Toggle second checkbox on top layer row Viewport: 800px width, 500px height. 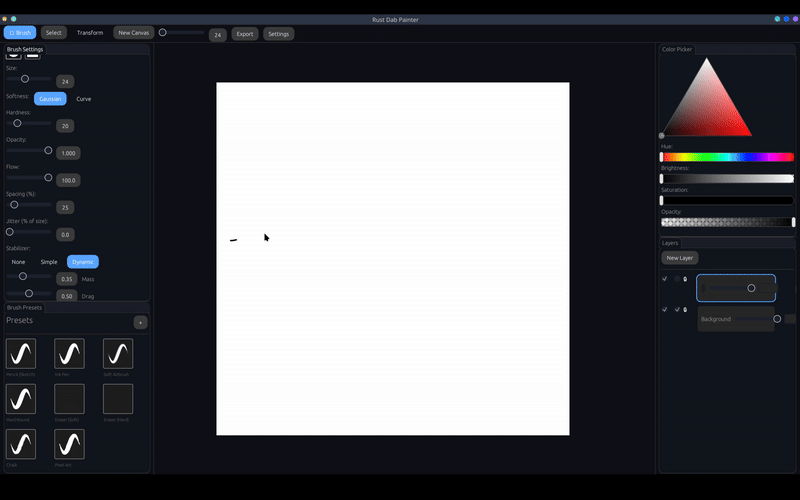pos(677,279)
